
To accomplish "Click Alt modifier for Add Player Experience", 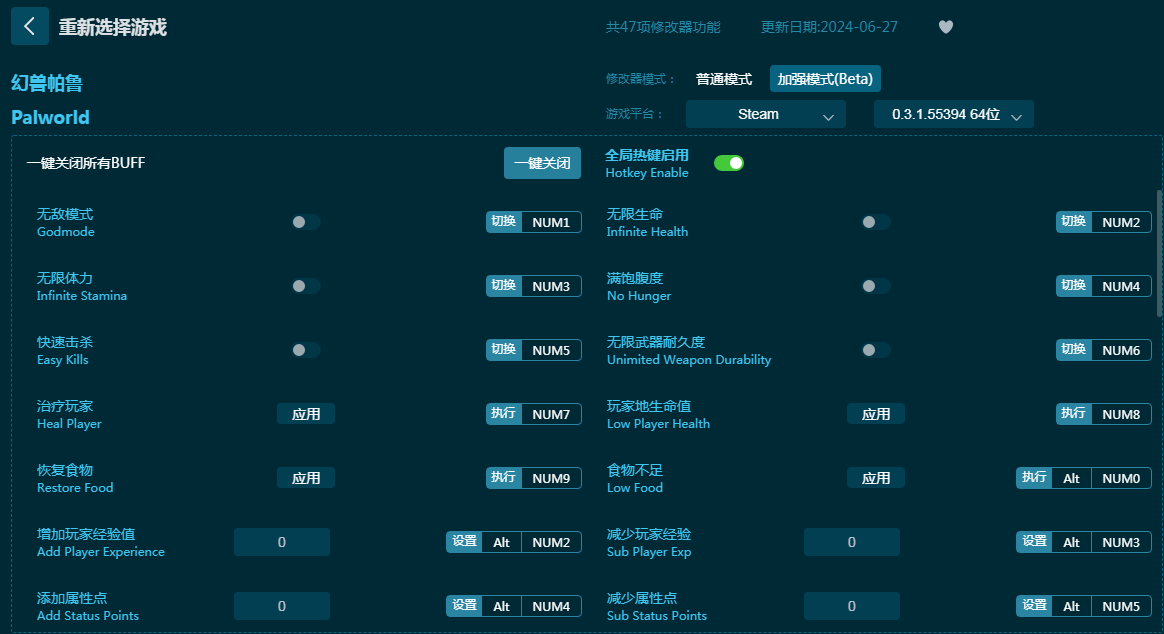I will coord(501,542).
